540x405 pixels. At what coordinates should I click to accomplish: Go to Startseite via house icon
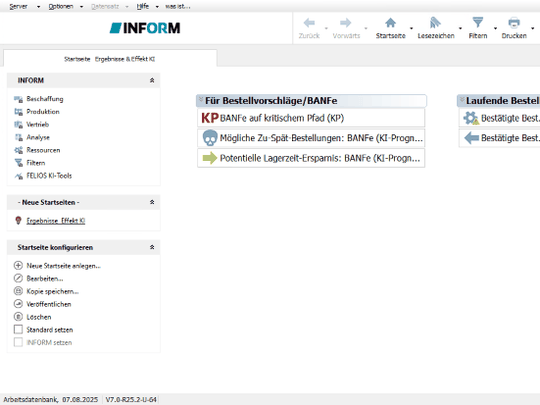(390, 23)
